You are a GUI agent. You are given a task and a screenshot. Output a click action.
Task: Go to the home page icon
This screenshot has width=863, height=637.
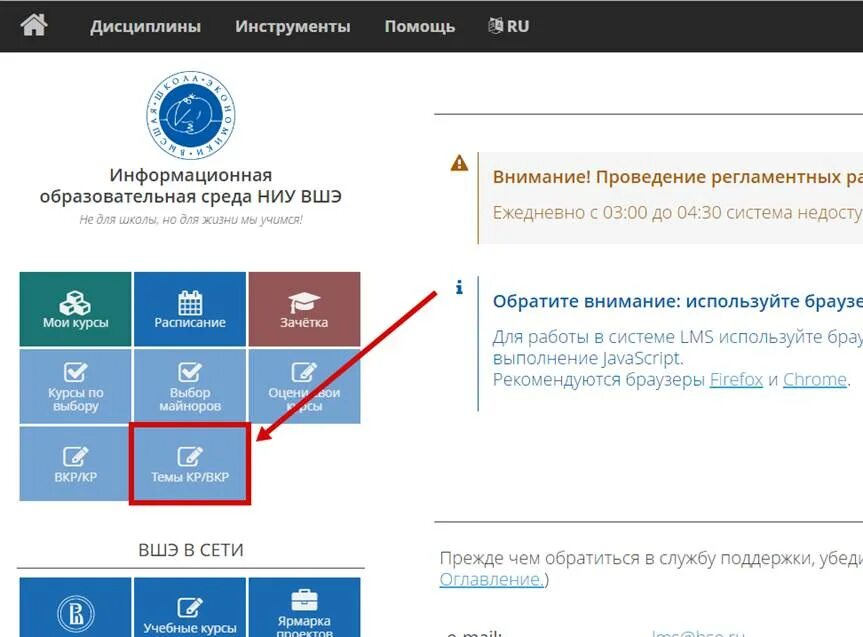(34, 25)
